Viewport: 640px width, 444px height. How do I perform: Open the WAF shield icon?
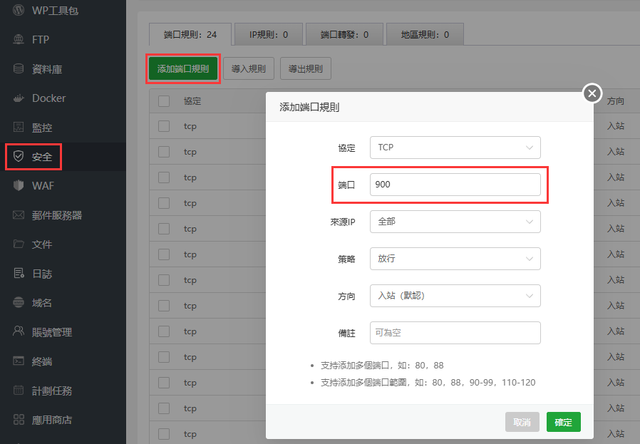click(x=18, y=186)
